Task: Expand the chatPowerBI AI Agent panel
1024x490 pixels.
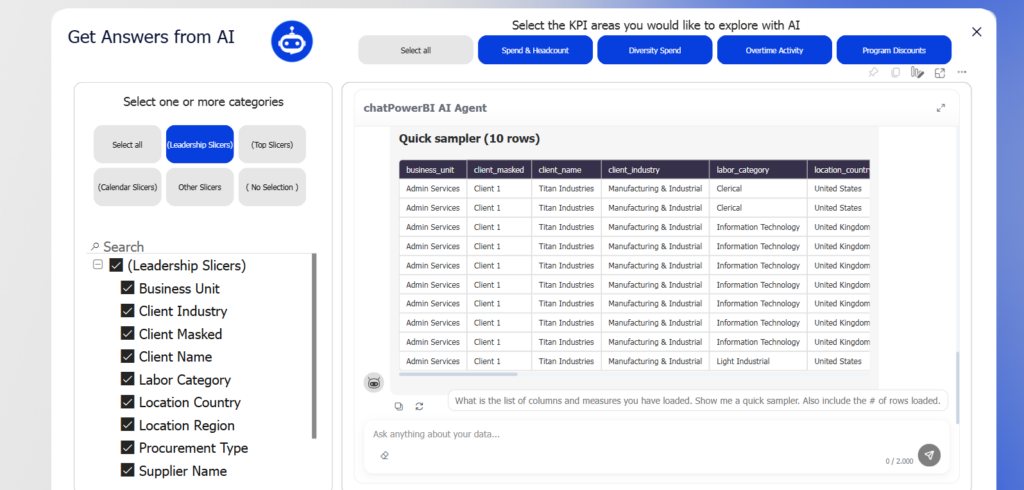Action: [940, 108]
